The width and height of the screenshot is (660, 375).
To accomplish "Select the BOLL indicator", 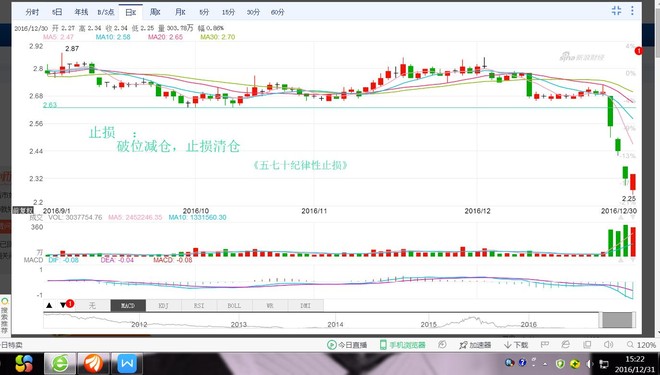I will tap(234, 306).
